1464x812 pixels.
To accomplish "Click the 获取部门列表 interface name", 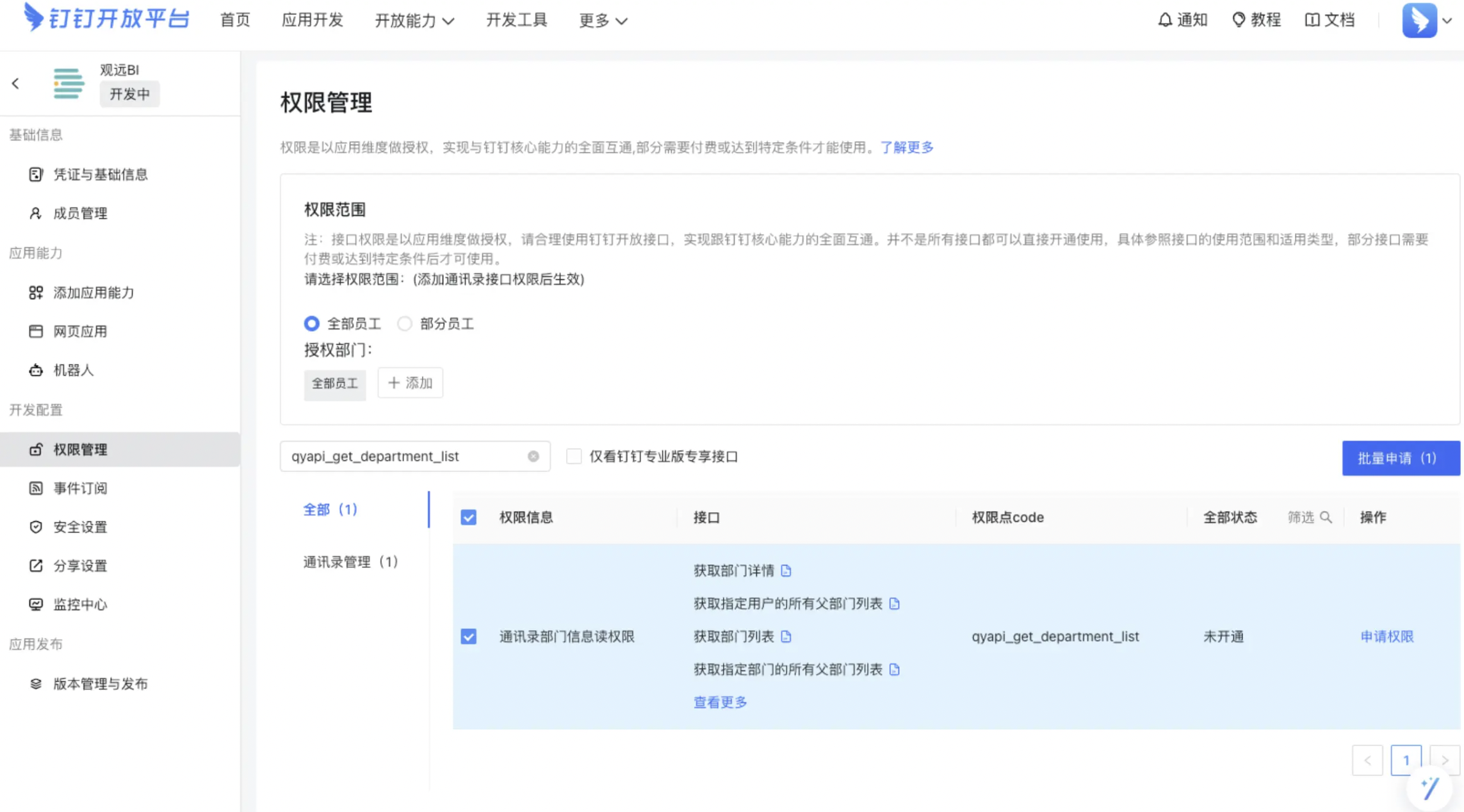I will coord(734,637).
